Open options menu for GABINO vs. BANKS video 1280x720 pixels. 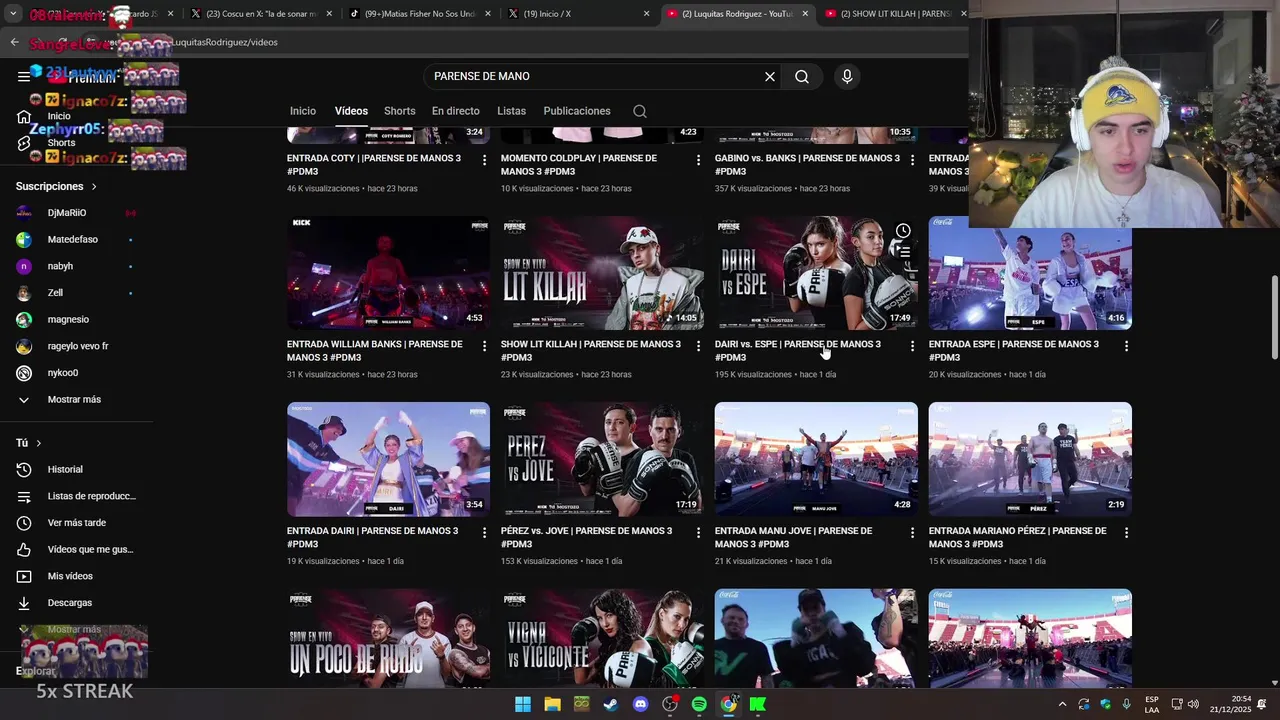pos(912,160)
